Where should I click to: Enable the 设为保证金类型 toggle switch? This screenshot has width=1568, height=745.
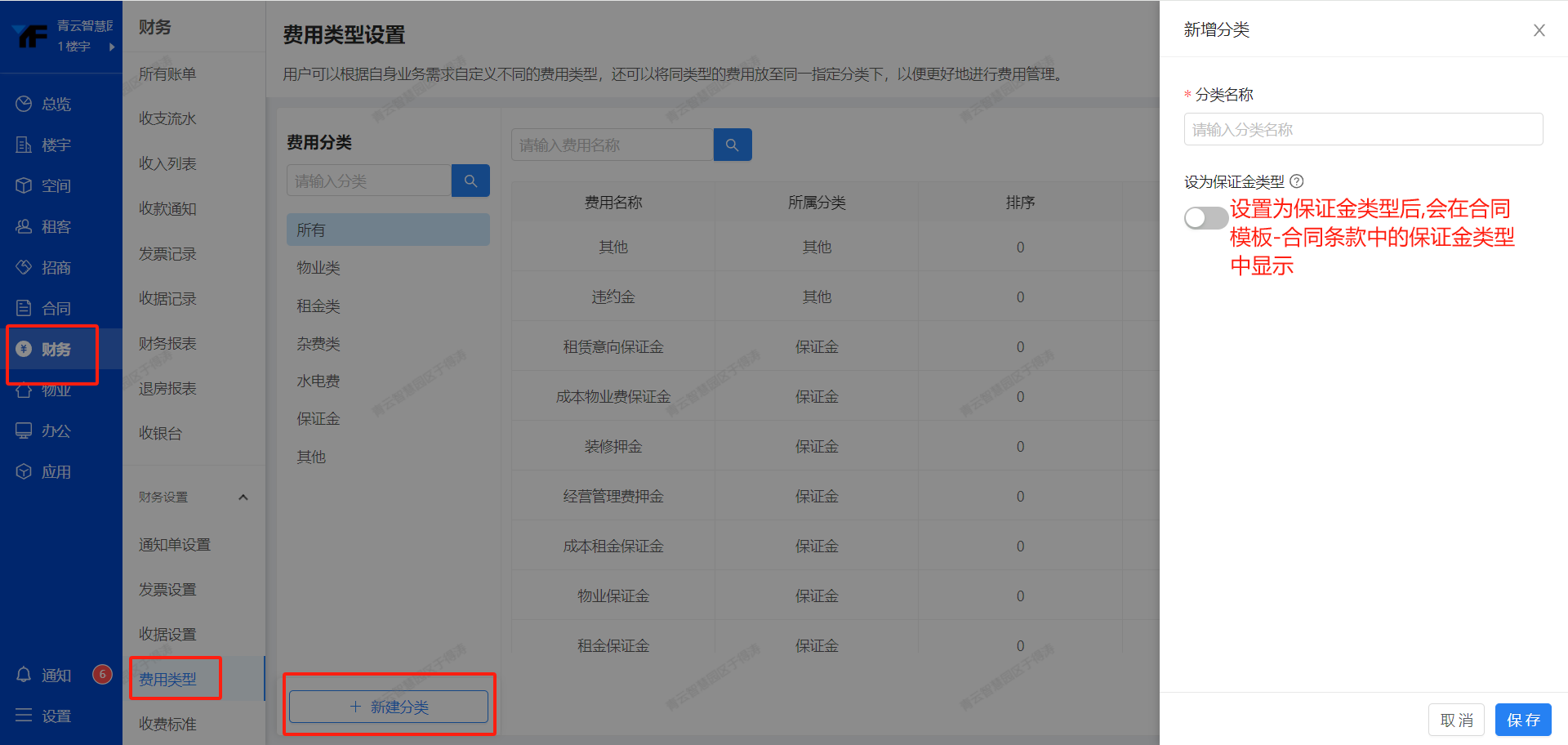click(x=1205, y=217)
